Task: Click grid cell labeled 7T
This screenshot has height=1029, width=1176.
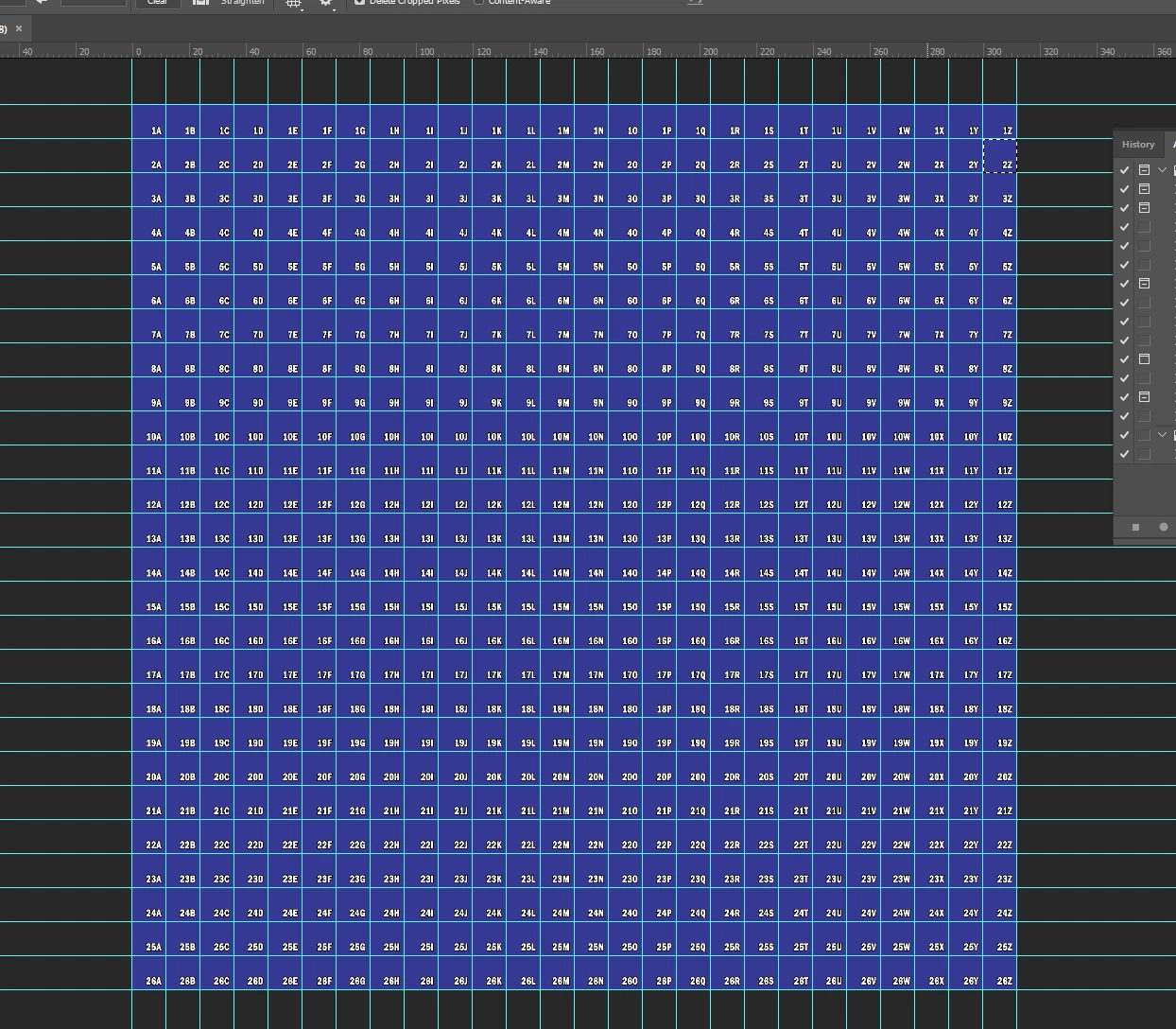Action: click(x=796, y=325)
